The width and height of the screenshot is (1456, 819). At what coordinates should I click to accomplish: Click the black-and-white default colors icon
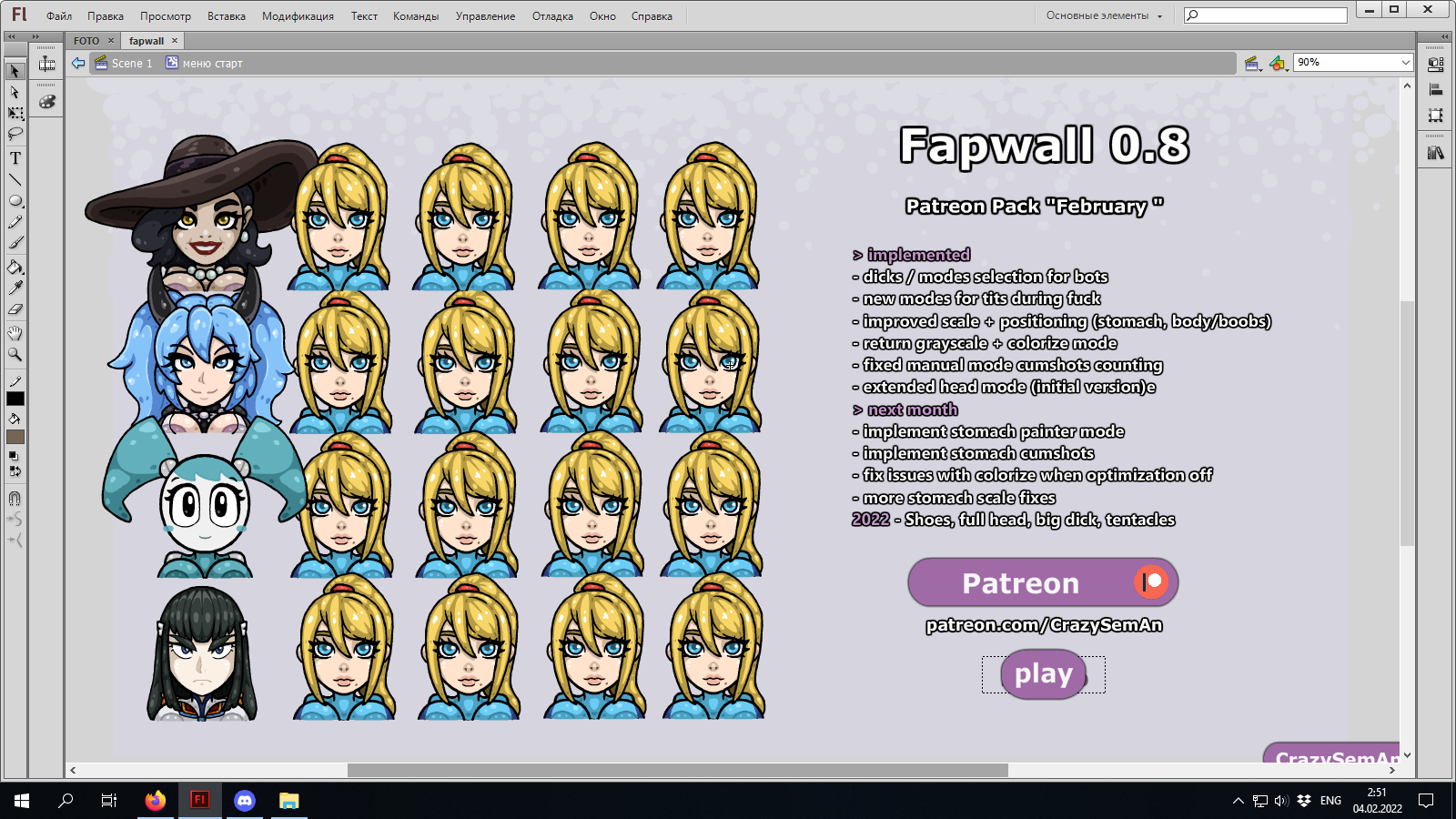point(13,456)
